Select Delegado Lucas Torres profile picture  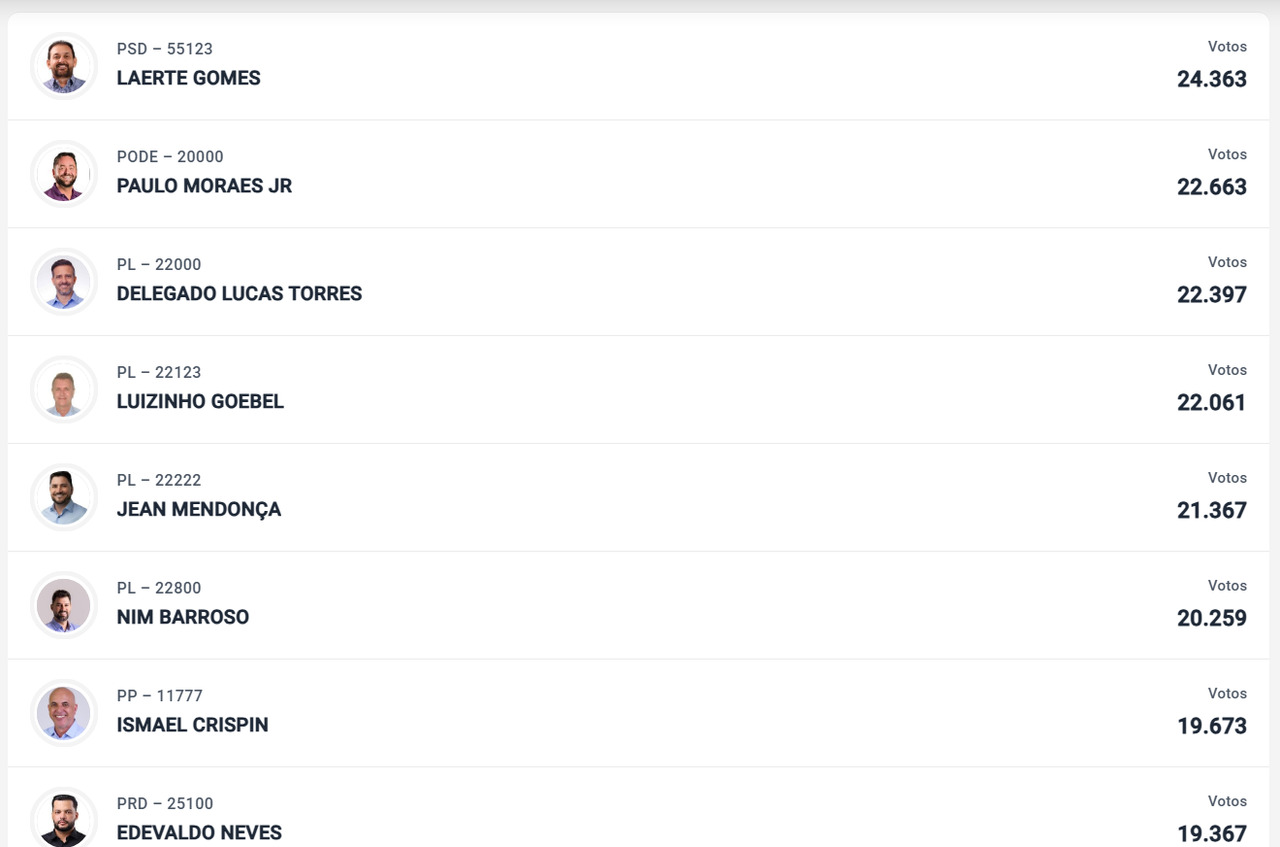(x=64, y=282)
